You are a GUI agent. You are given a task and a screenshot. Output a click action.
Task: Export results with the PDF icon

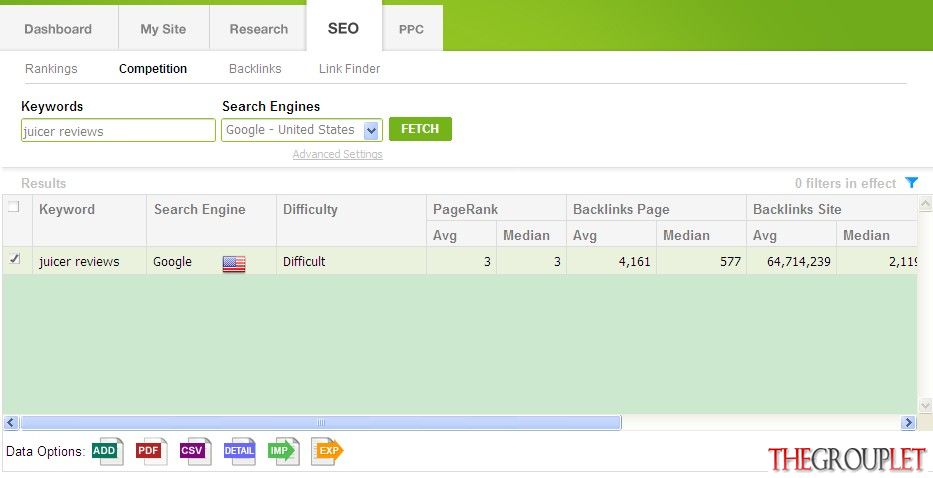[151, 451]
